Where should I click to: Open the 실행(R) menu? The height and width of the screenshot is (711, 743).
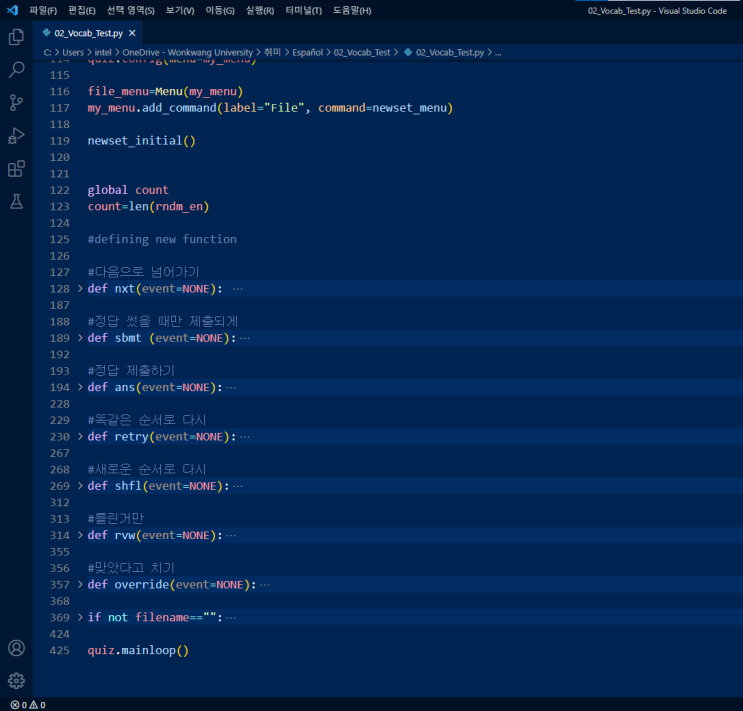[x=260, y=10]
